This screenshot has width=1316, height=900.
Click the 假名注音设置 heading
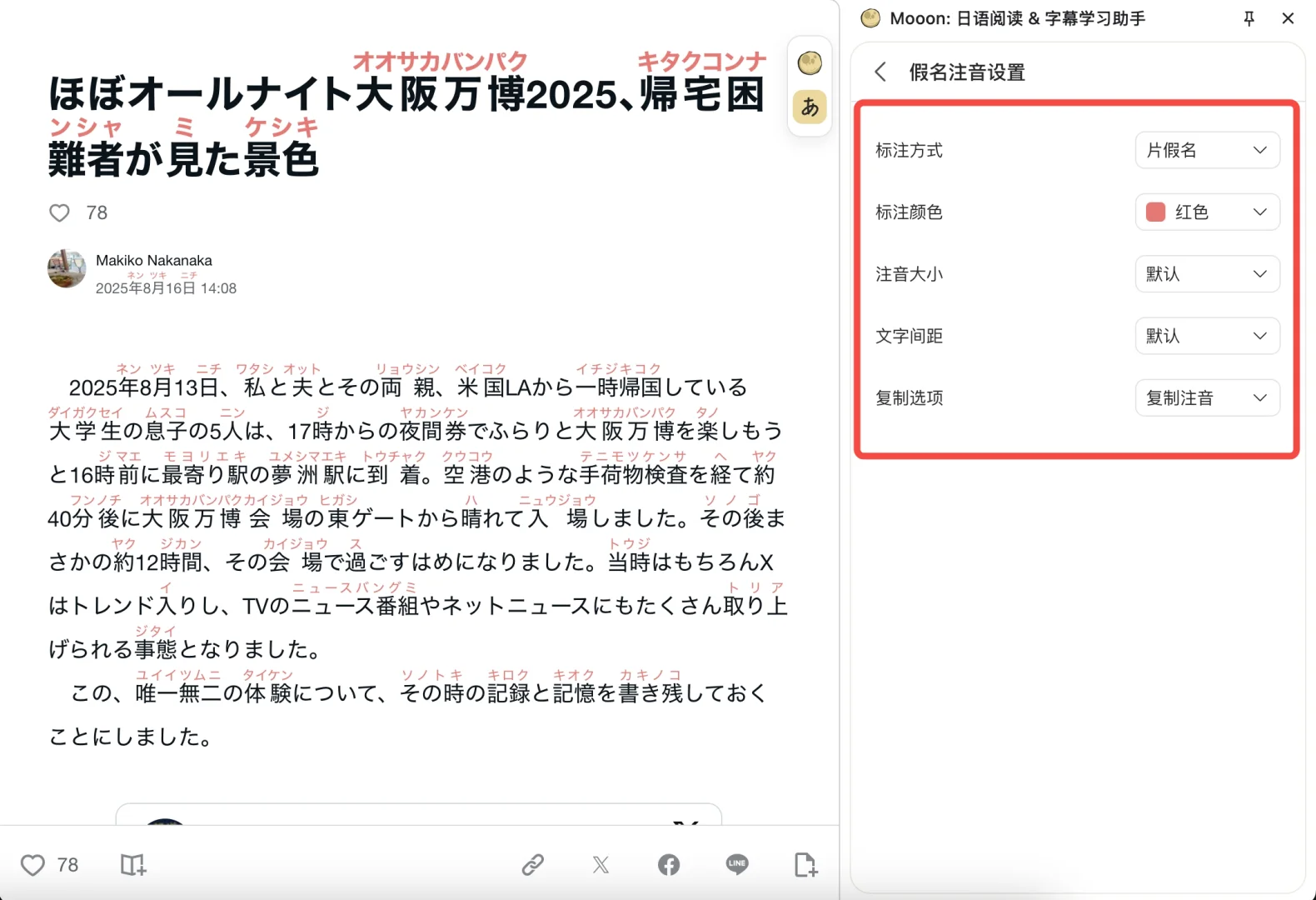[967, 72]
